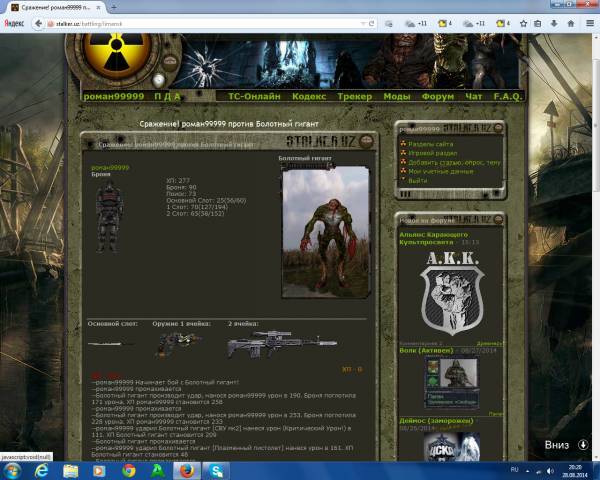Select the Сражение! роман99999 browser tab

tap(55, 7)
